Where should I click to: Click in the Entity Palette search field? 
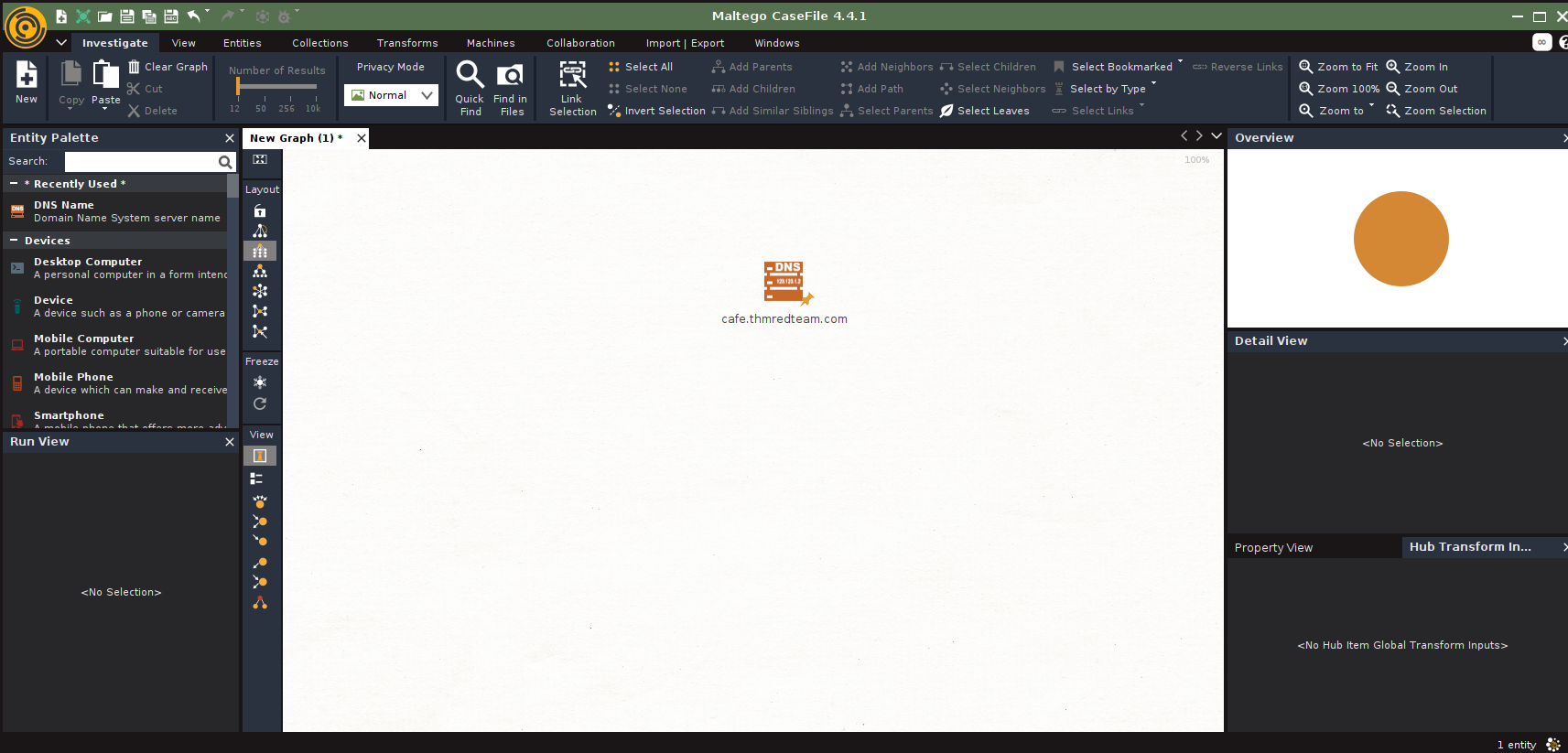139,162
